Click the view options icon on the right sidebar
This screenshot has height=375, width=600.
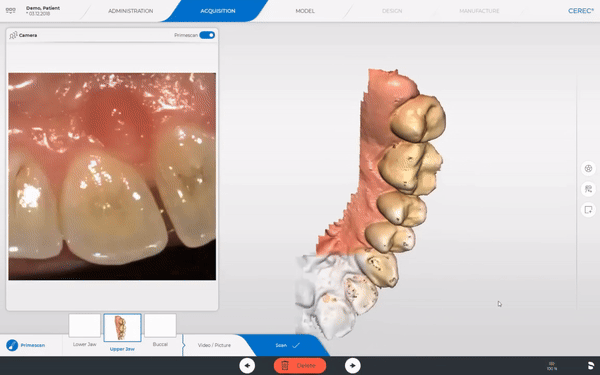tap(588, 168)
